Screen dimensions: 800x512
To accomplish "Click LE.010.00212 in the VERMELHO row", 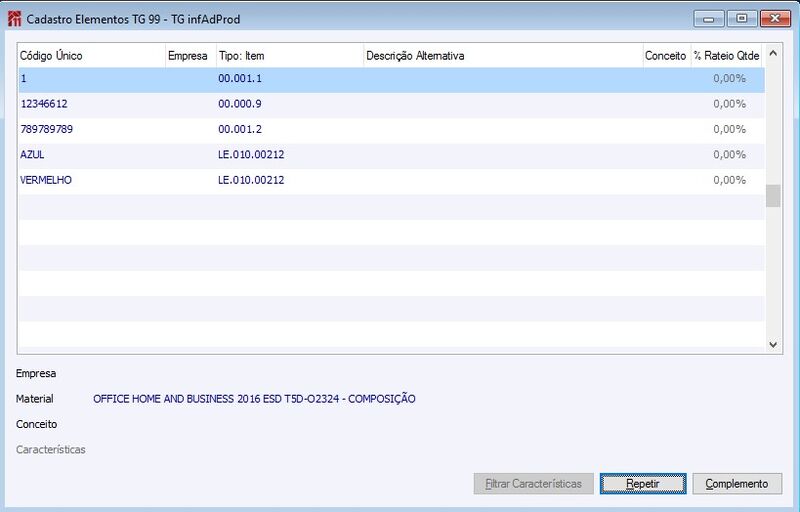I will click(251, 181).
